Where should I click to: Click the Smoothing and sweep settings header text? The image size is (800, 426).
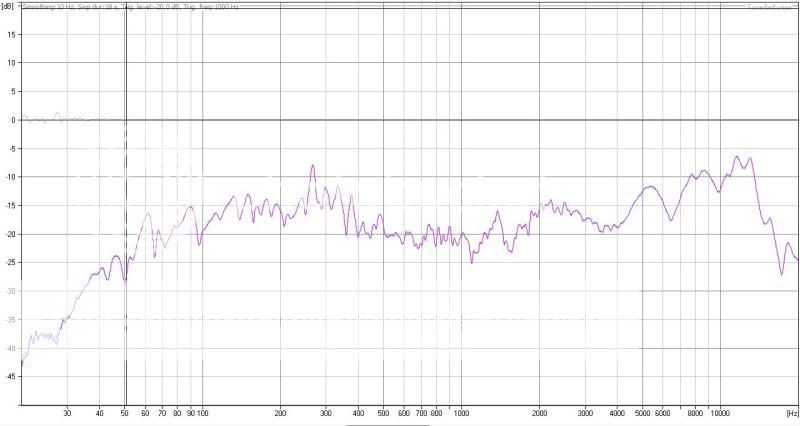point(126,6)
